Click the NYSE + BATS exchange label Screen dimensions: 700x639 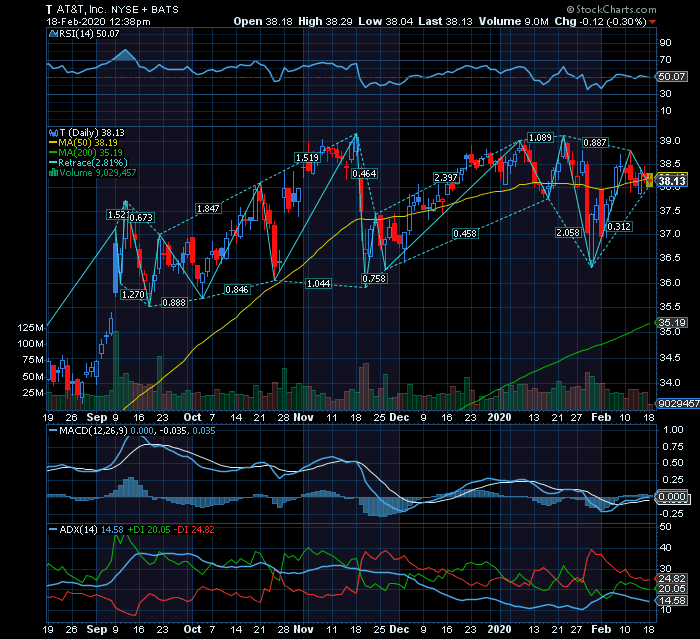coord(145,9)
